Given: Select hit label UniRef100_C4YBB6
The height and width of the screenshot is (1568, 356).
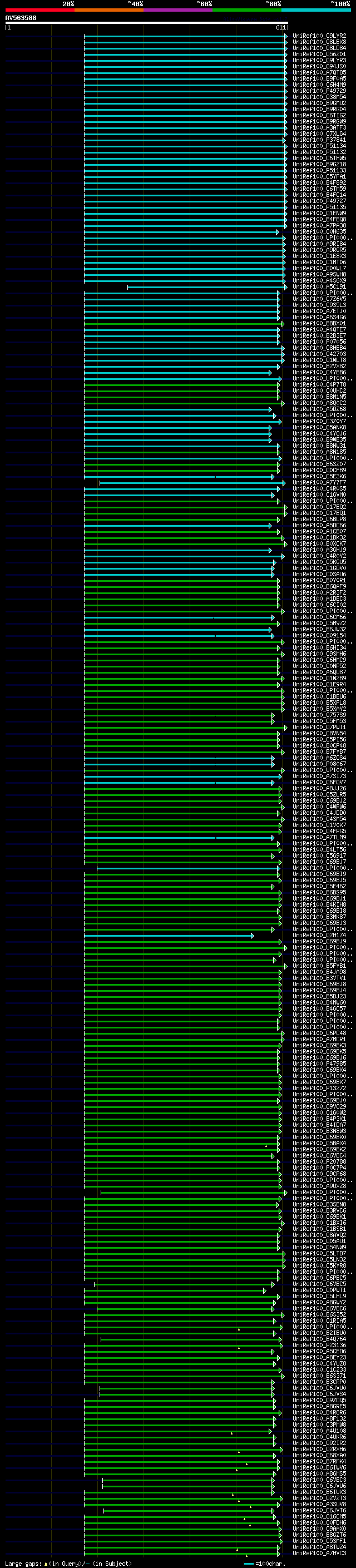Looking at the screenshot, I should pyautogui.click(x=319, y=373).
